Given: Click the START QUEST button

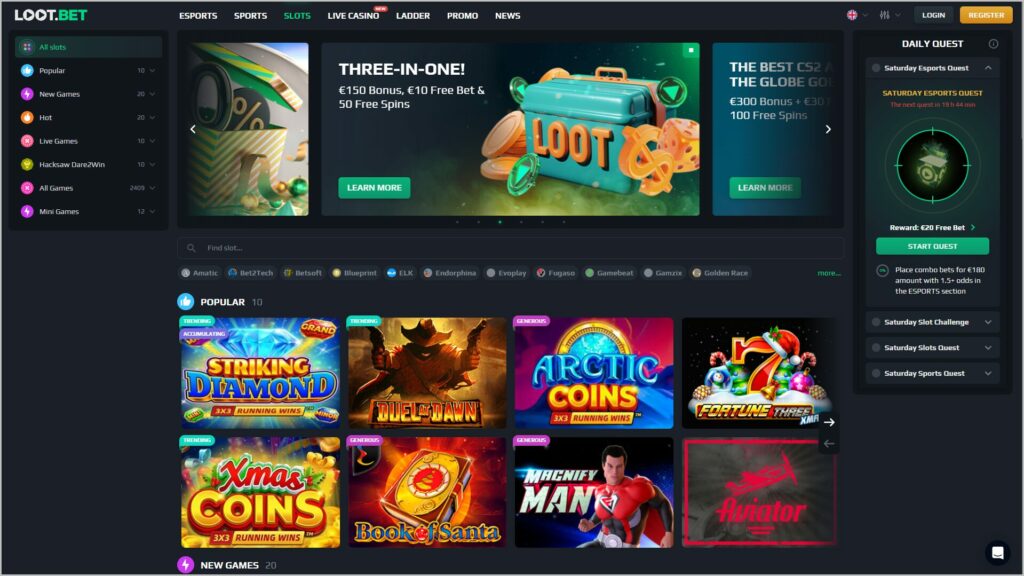Looking at the screenshot, I should tap(932, 246).
